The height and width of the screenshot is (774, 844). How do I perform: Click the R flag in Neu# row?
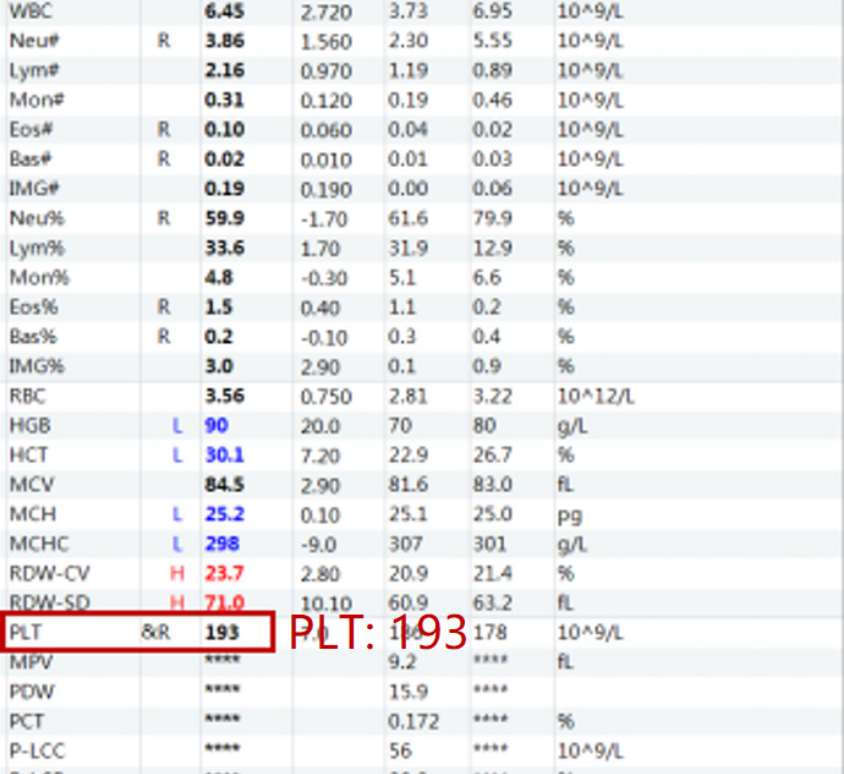163,42
